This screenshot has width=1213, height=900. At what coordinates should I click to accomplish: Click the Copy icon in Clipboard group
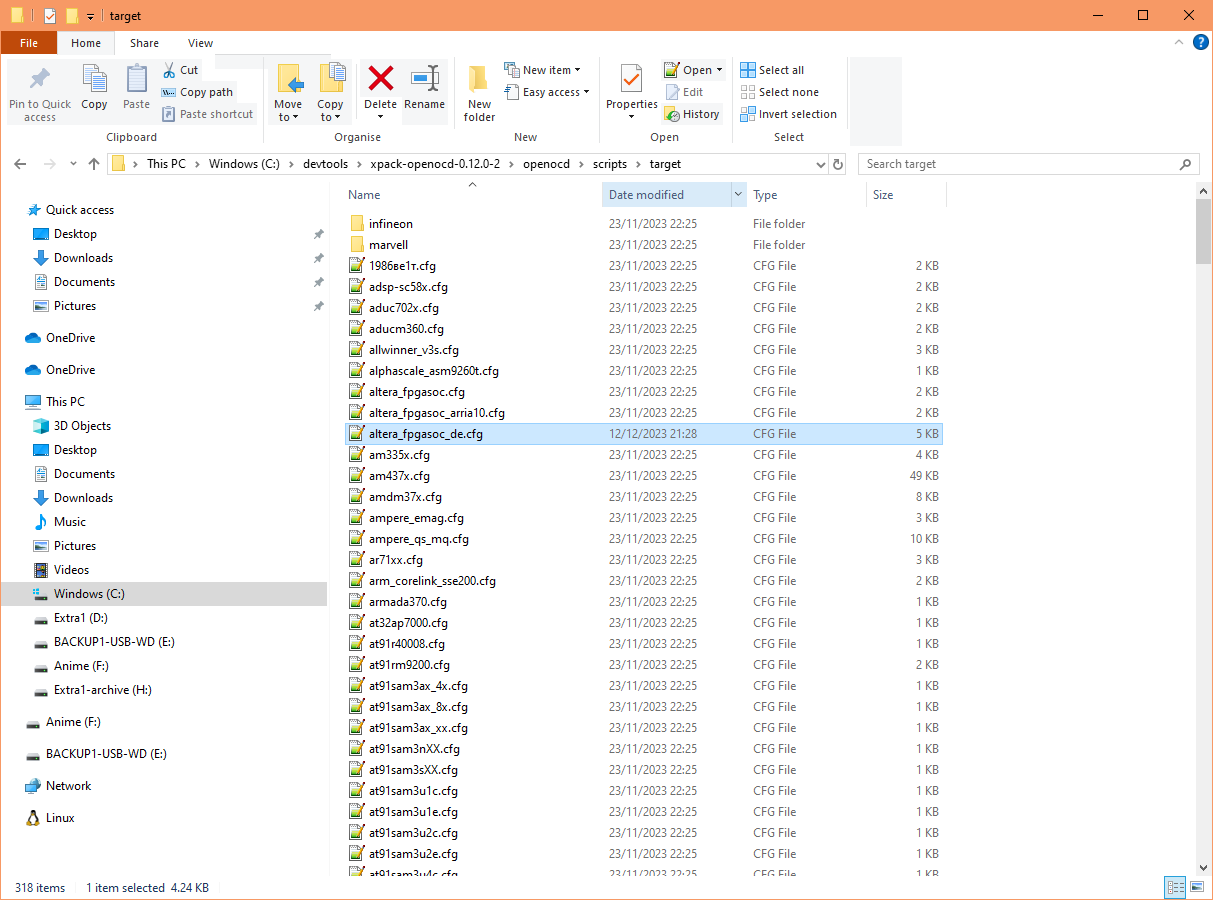click(x=94, y=88)
